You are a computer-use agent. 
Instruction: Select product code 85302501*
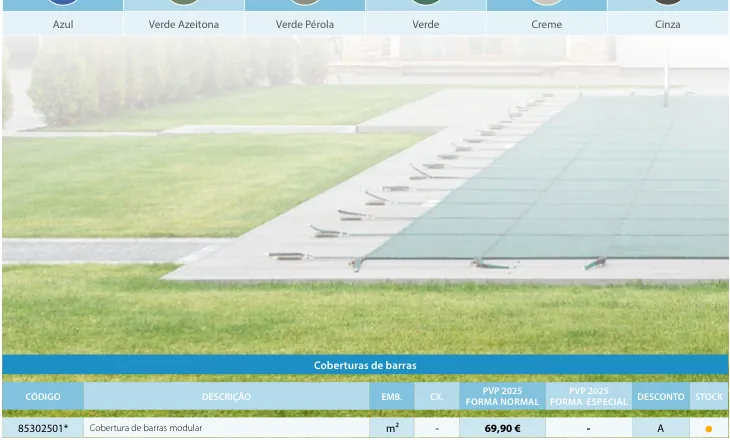tap(43, 428)
